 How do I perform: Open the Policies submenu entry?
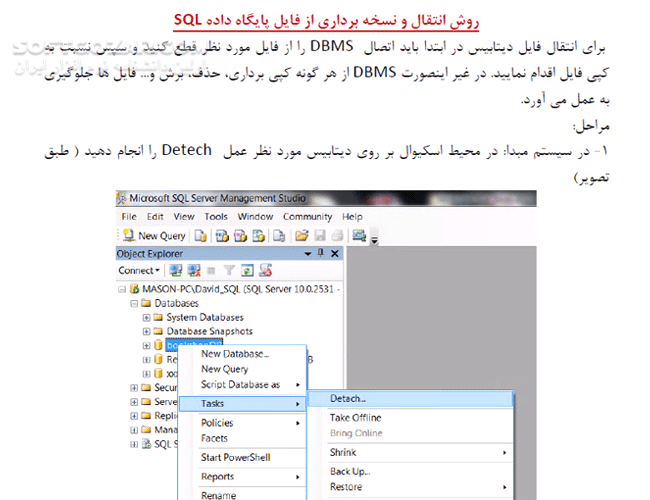243,423
